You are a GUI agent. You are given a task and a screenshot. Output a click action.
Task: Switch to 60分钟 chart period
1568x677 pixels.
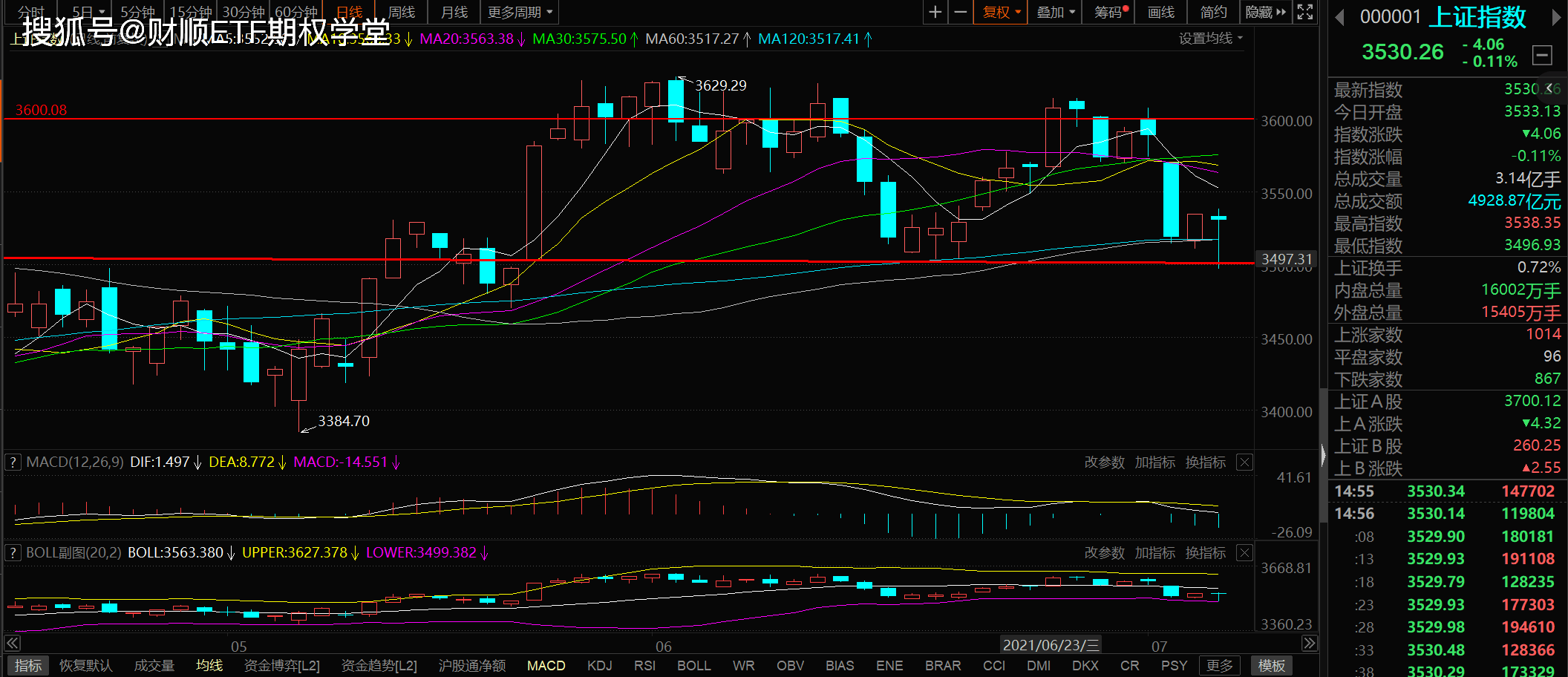pyautogui.click(x=295, y=12)
